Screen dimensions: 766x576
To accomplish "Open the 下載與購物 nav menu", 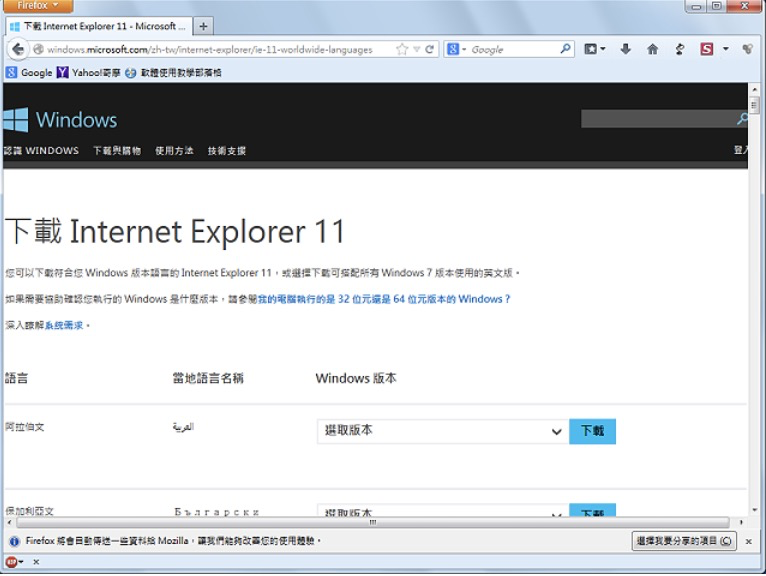I will click(x=117, y=150).
